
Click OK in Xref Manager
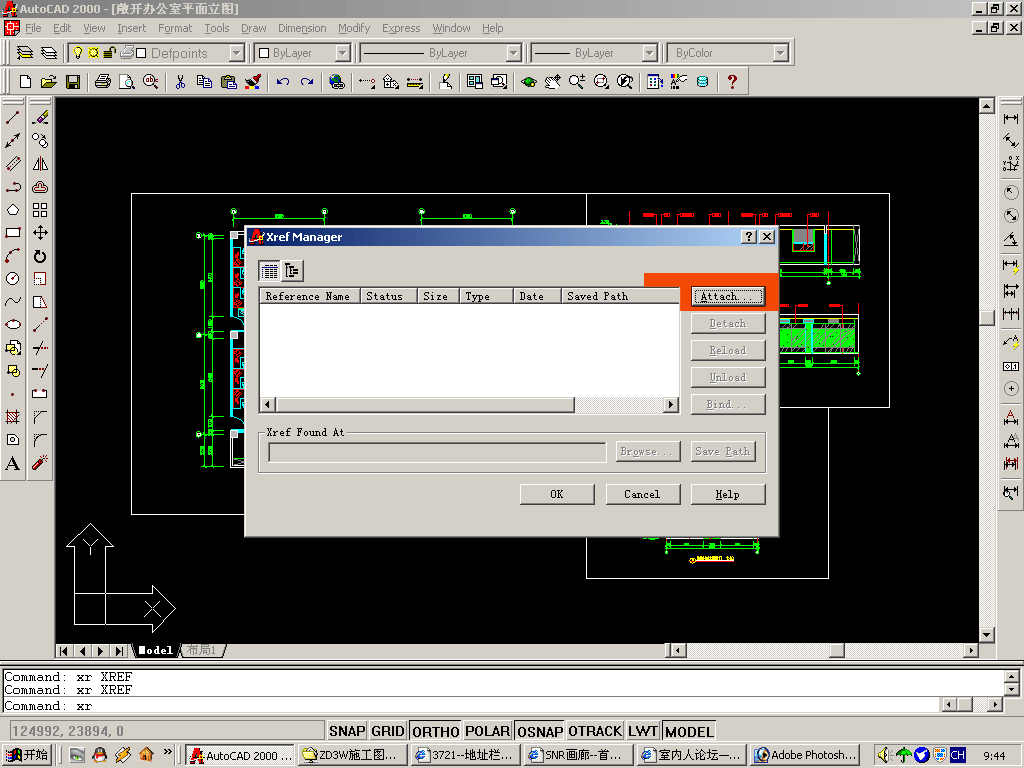pyautogui.click(x=557, y=494)
